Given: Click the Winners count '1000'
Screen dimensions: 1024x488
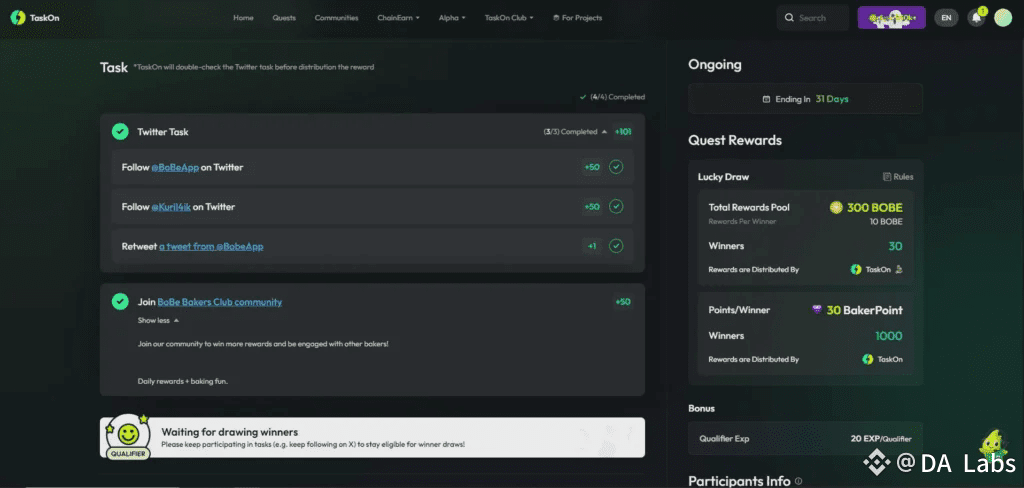Looking at the screenshot, I should pyautogui.click(x=889, y=336).
